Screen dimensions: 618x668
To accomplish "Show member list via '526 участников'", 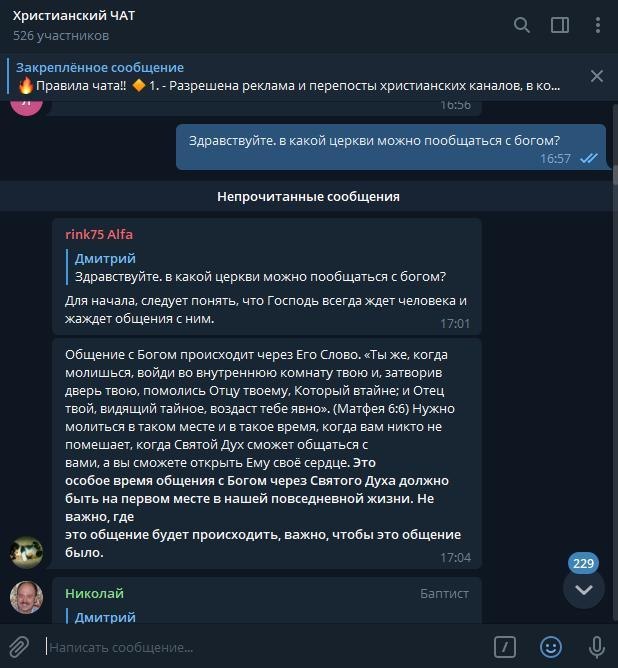I will pyautogui.click(x=61, y=35).
